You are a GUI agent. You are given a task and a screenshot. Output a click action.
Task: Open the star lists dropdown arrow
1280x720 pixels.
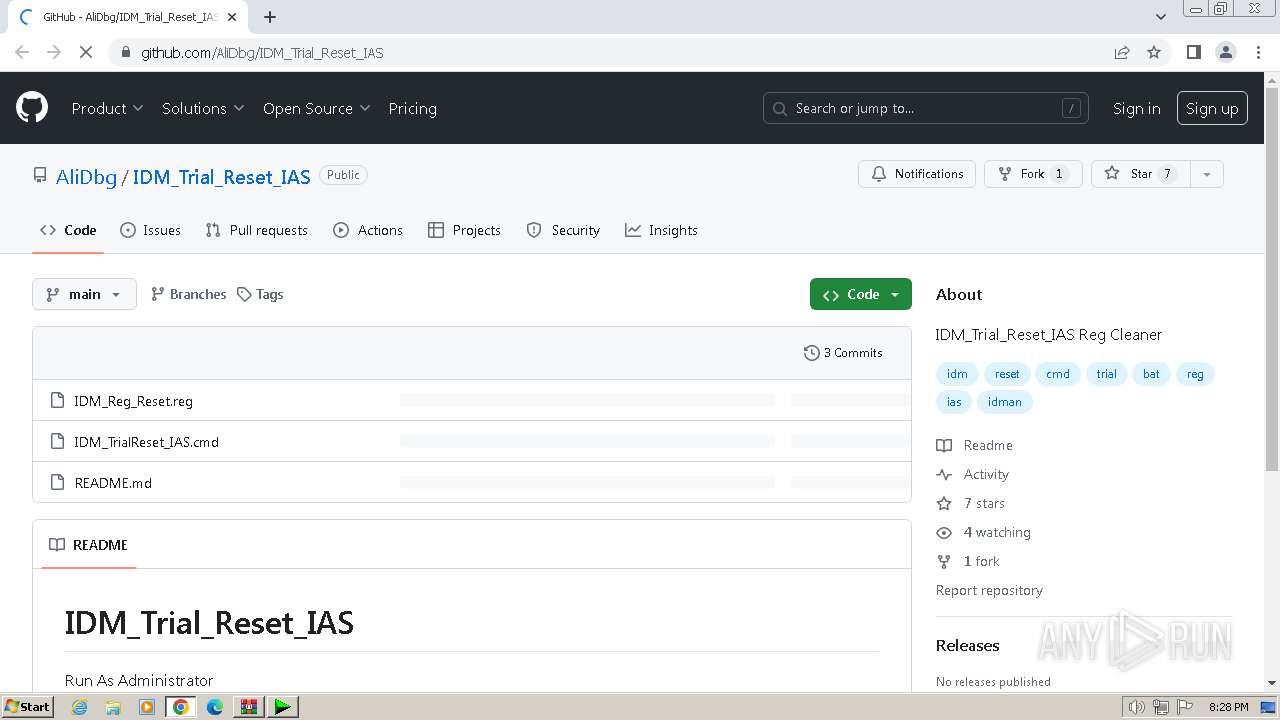pyautogui.click(x=1207, y=174)
